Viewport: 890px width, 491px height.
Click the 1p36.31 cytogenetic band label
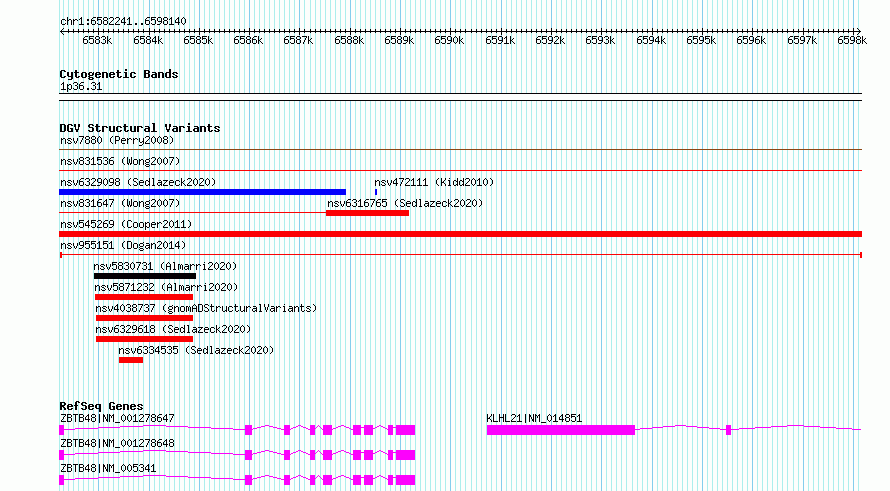[x=81, y=86]
